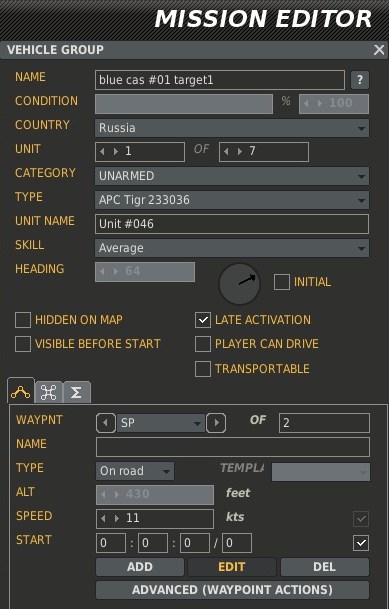
Task: Switch to the triggered actions tab
Action: (x=49, y=393)
